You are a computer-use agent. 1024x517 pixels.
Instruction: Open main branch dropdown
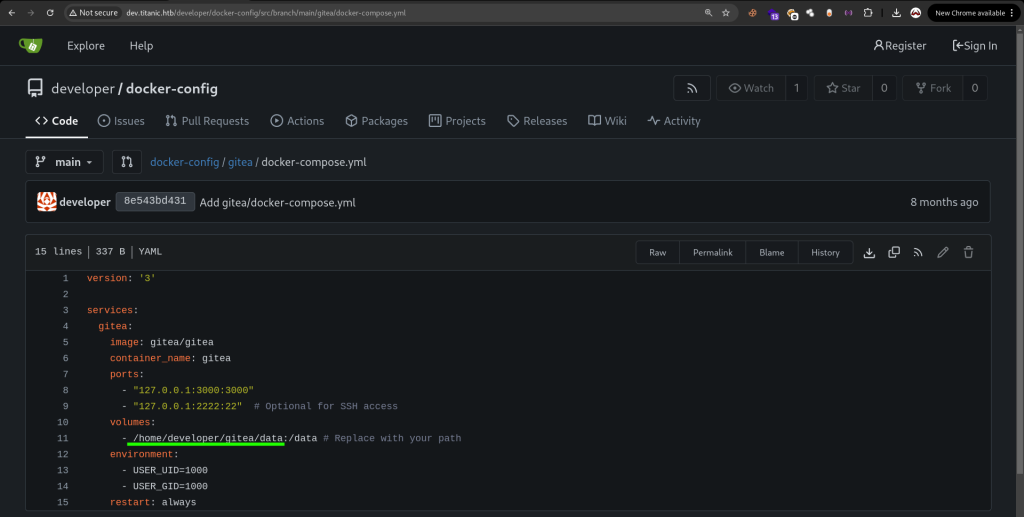64,162
